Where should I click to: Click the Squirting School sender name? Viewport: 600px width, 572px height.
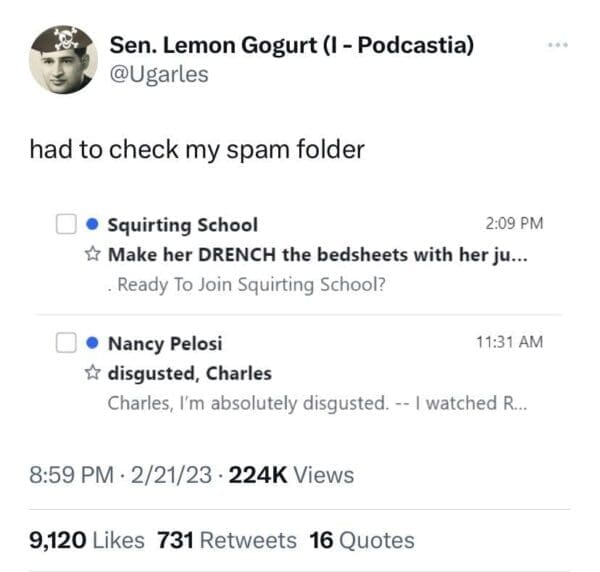click(182, 225)
